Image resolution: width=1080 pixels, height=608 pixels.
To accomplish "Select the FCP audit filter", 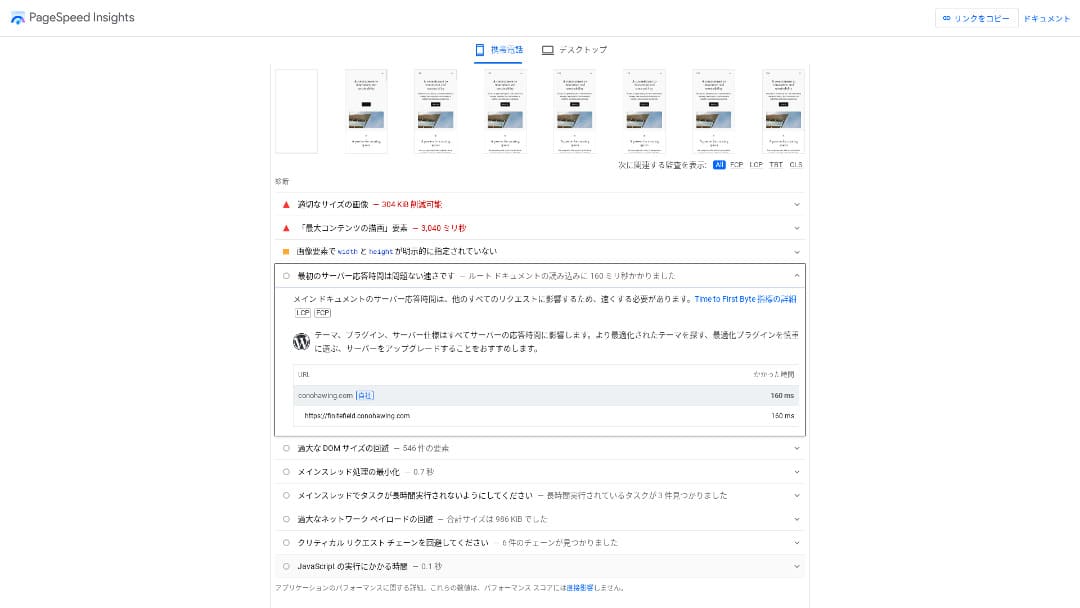I will [x=737, y=164].
